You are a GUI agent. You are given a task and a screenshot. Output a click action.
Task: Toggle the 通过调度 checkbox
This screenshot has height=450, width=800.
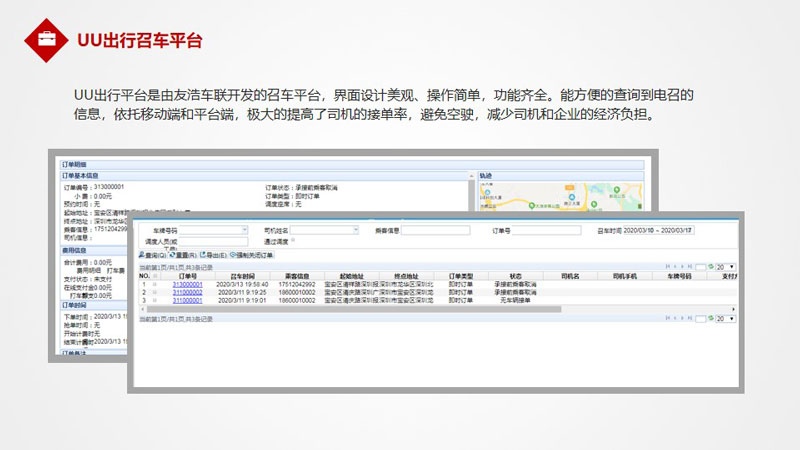293,240
